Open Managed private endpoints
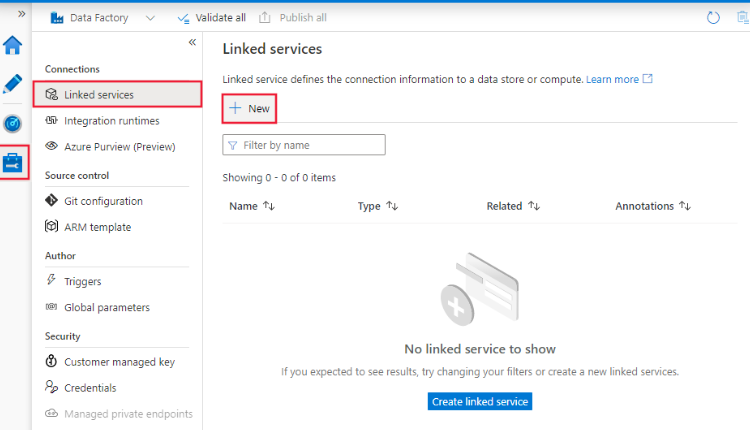The image size is (750, 430). tap(118, 413)
